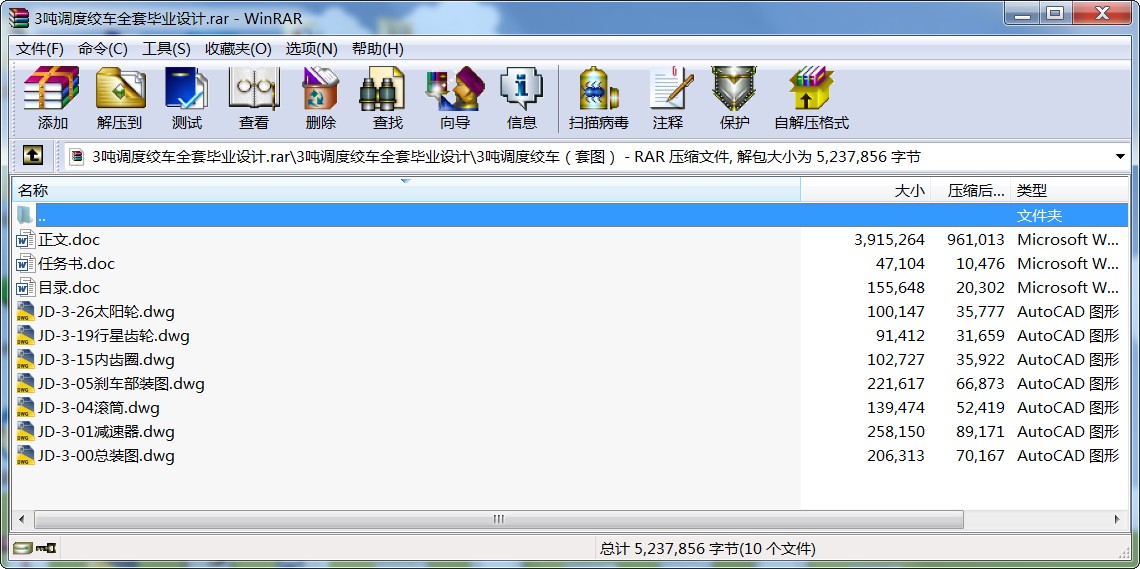Open the 查看 (View) tool
Viewport: 1140px width, 569px height.
point(253,98)
